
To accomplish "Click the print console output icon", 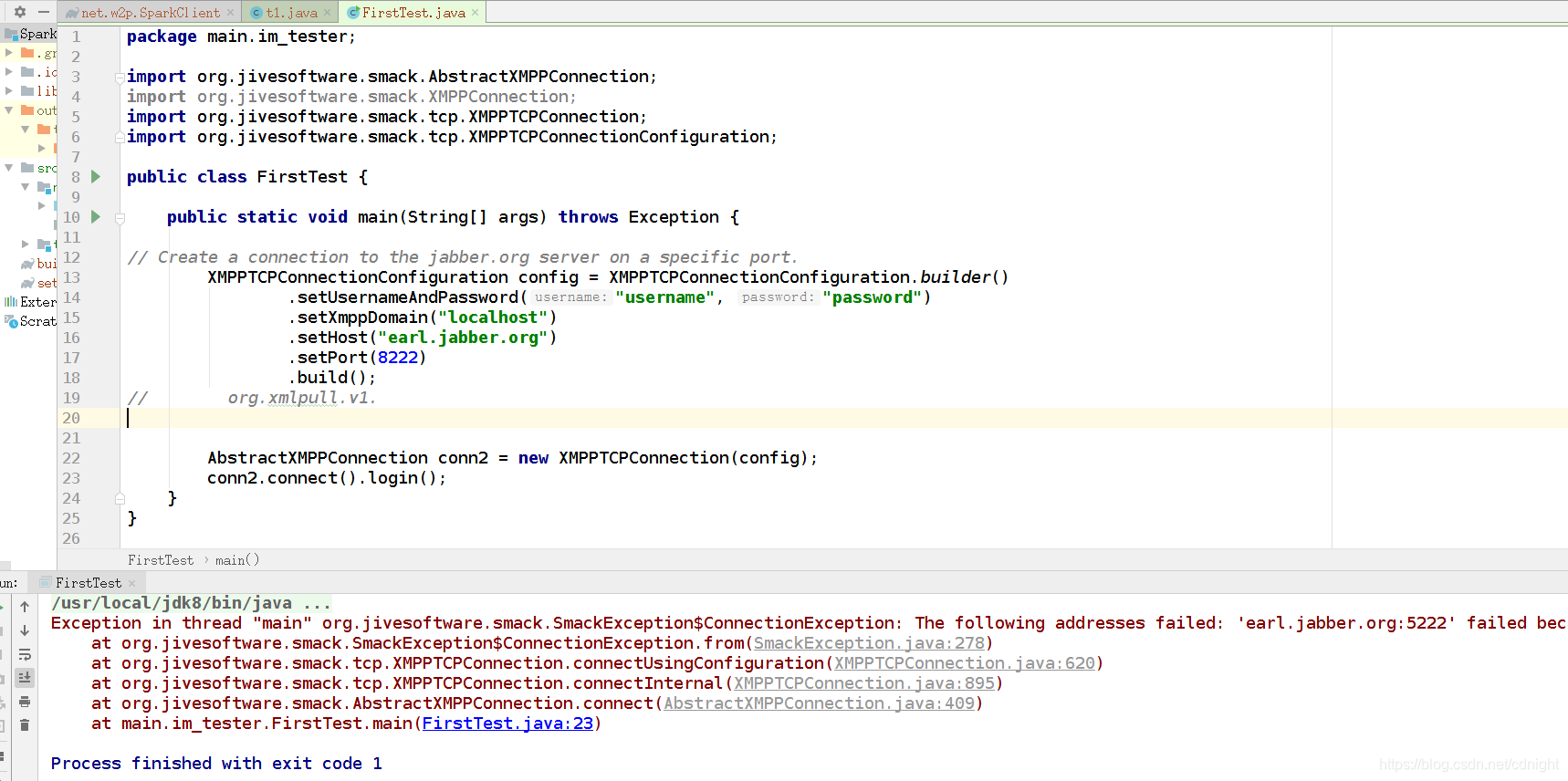I will pos(25,702).
